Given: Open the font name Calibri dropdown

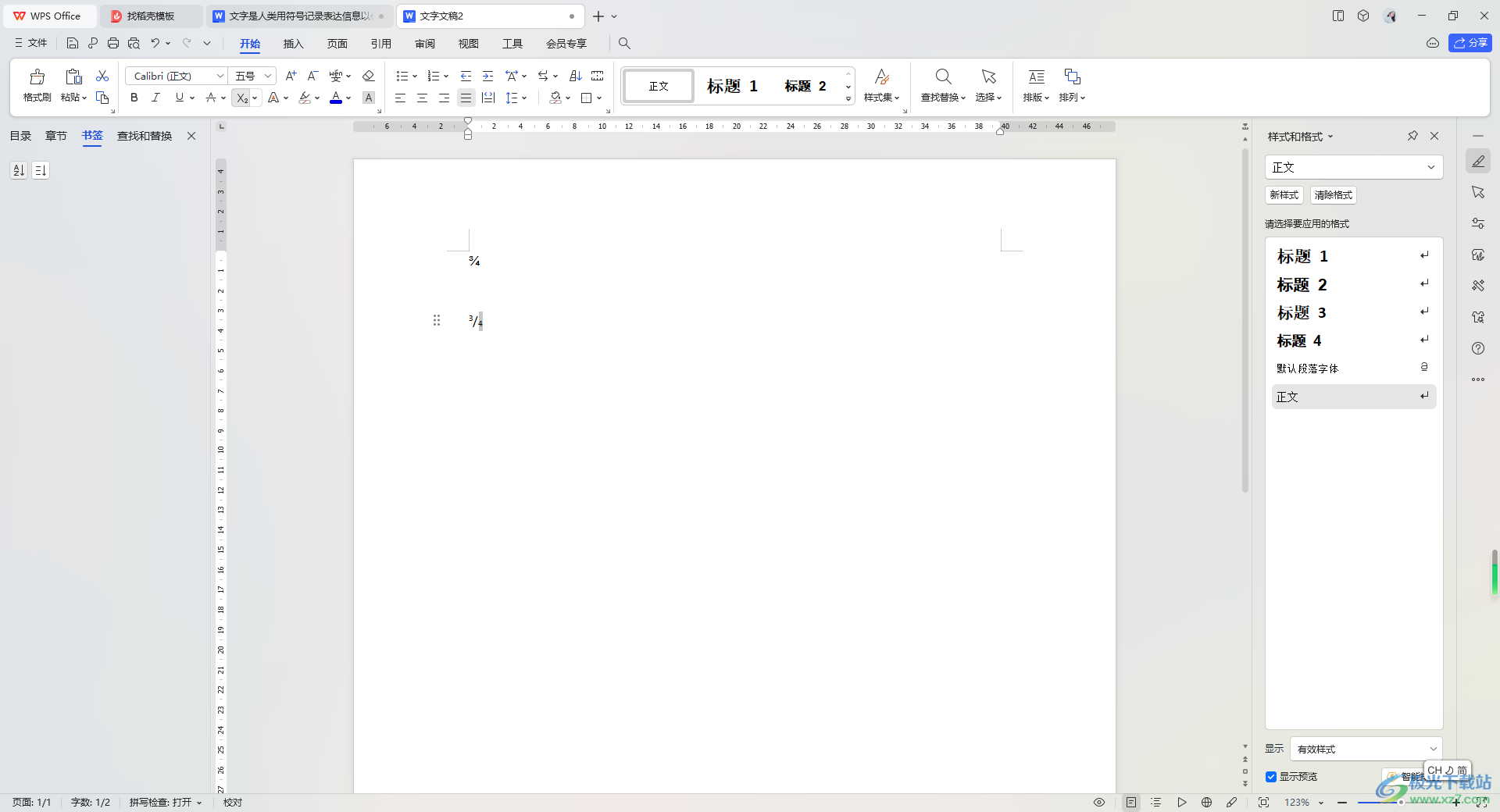Looking at the screenshot, I should click(220, 76).
